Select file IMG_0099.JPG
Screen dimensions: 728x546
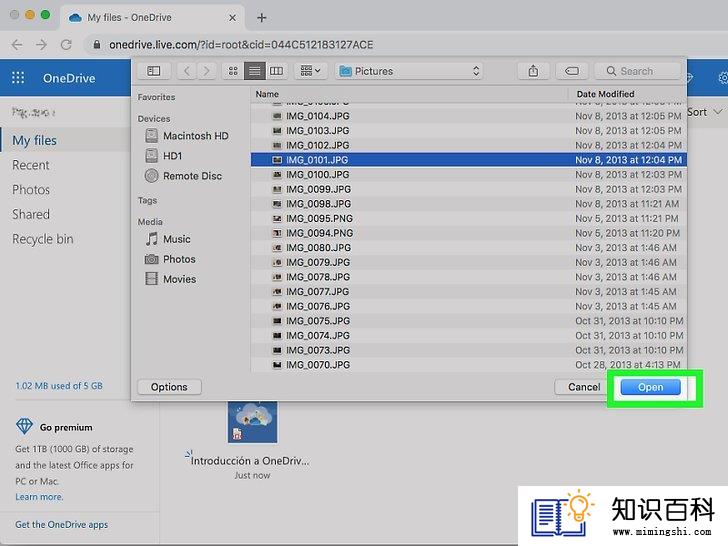469,189
